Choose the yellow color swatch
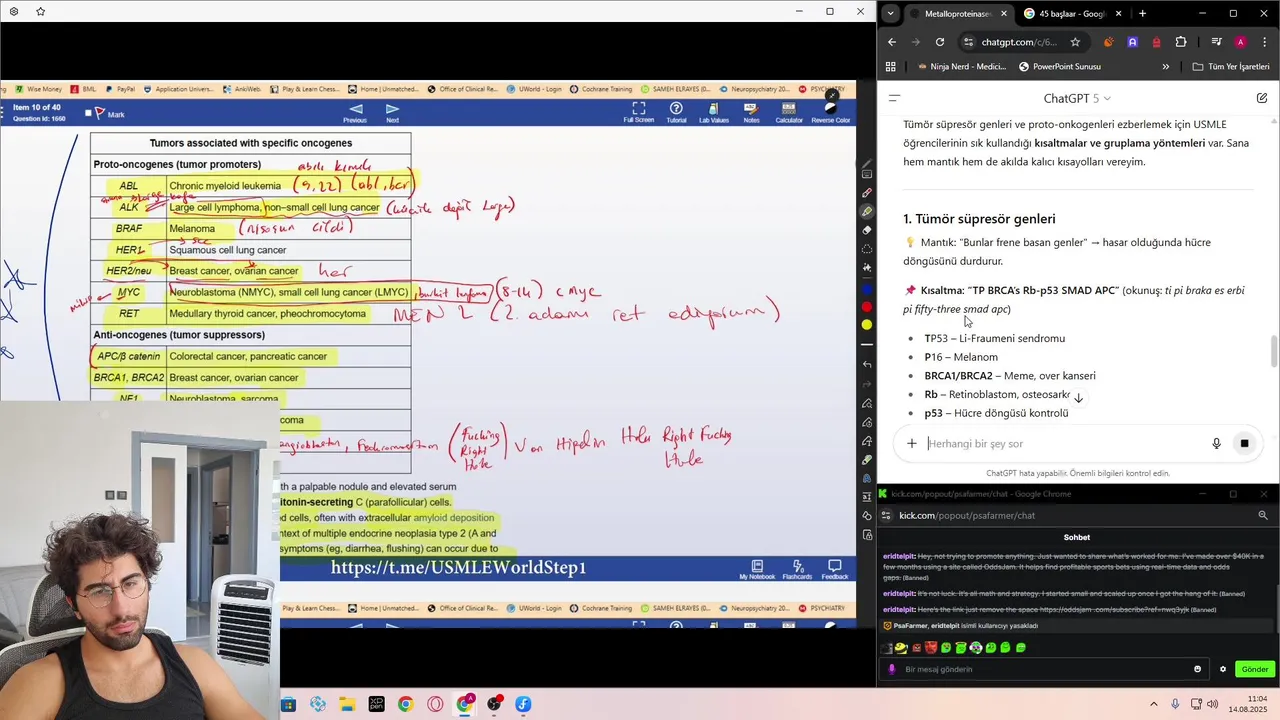Viewport: 1280px width, 720px height. (867, 325)
